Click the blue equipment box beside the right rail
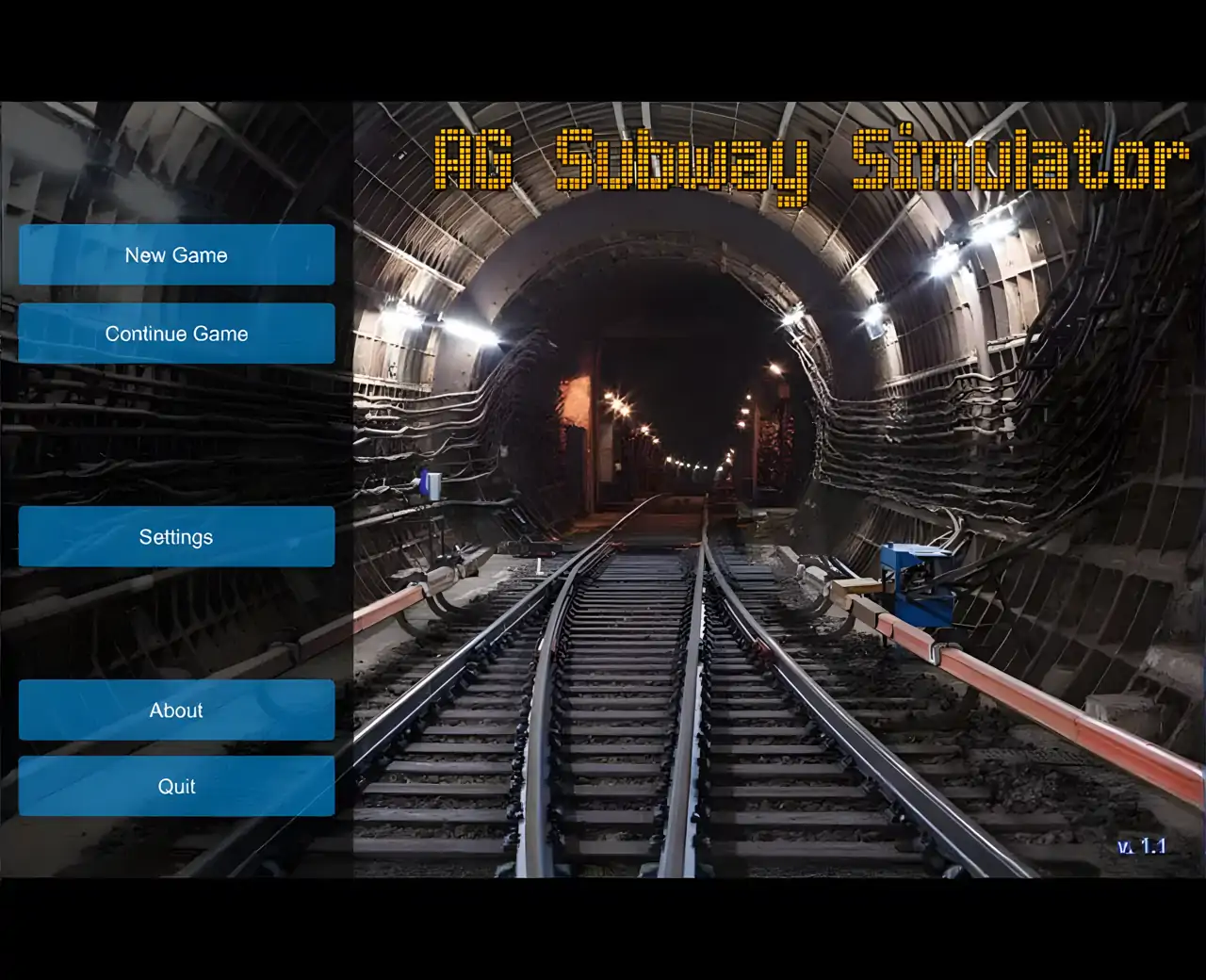 click(x=914, y=584)
